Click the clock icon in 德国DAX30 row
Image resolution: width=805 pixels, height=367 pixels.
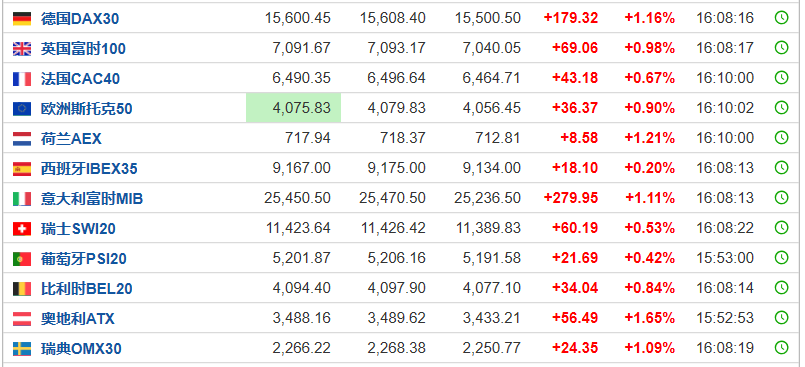click(x=781, y=18)
